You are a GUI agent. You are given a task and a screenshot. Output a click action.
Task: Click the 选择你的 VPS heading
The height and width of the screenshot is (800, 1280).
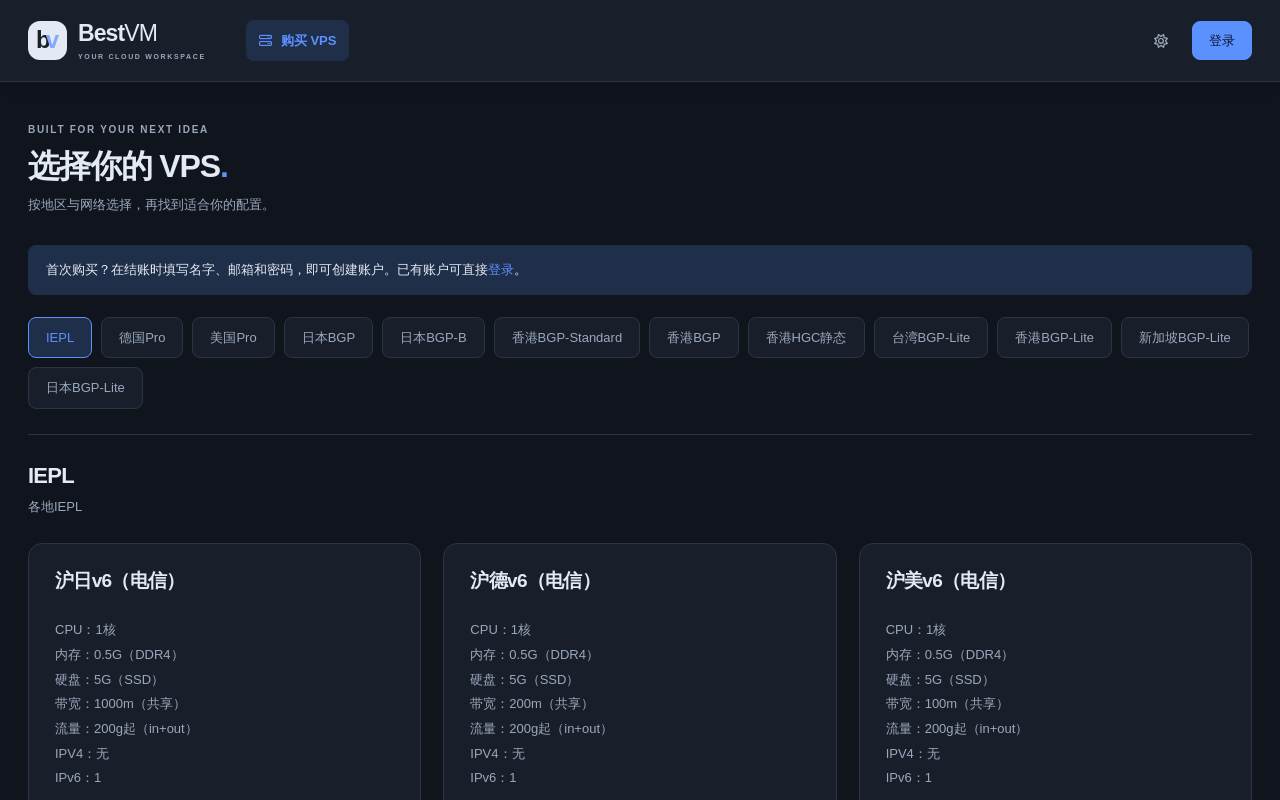click(128, 166)
